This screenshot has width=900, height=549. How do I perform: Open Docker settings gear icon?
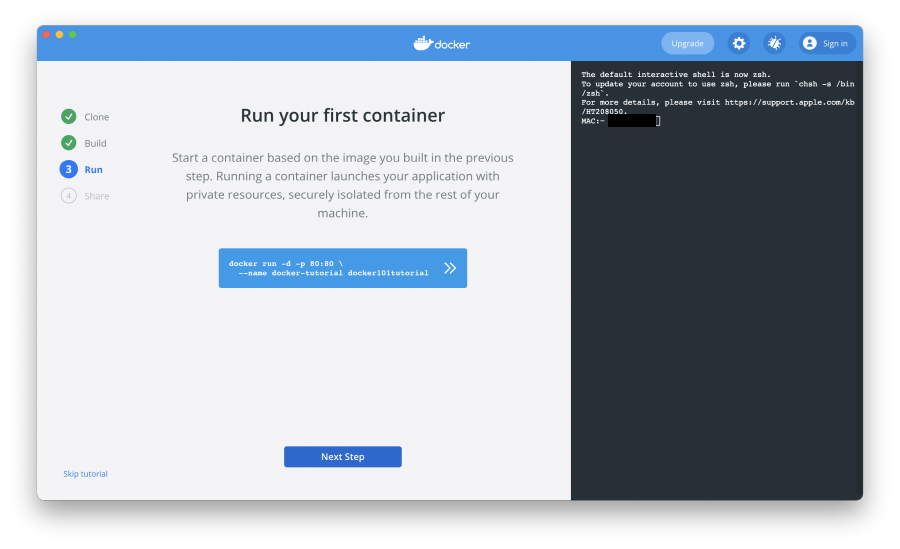click(739, 43)
